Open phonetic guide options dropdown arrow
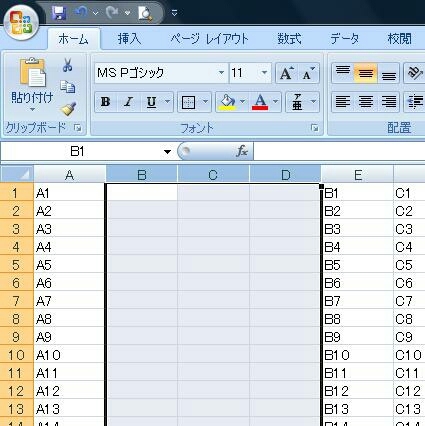The width and height of the screenshot is (425, 426). (x=313, y=101)
